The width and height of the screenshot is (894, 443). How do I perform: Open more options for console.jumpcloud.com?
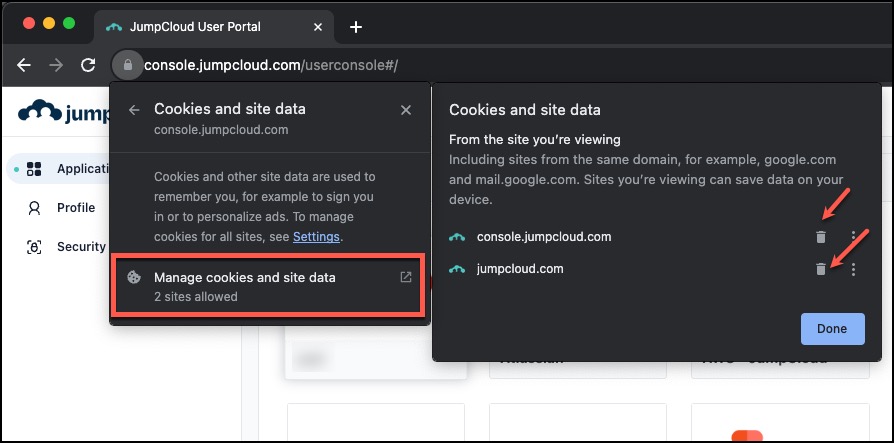pyautogui.click(x=853, y=237)
